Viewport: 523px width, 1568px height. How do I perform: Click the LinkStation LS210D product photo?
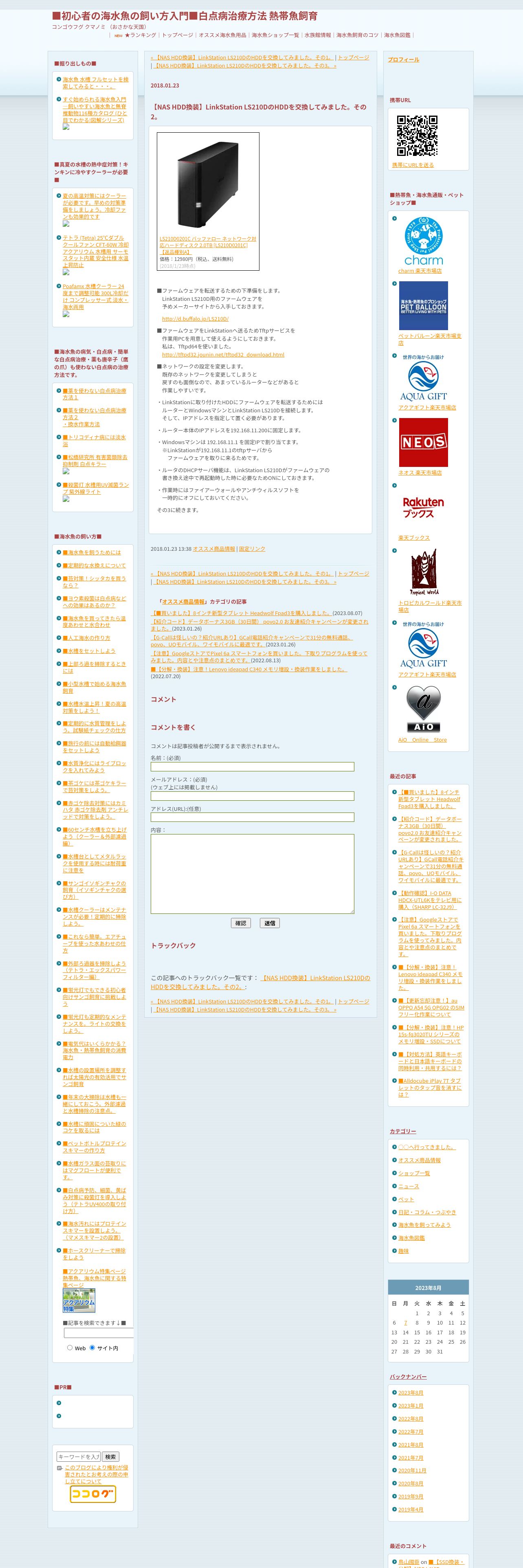tap(208, 184)
